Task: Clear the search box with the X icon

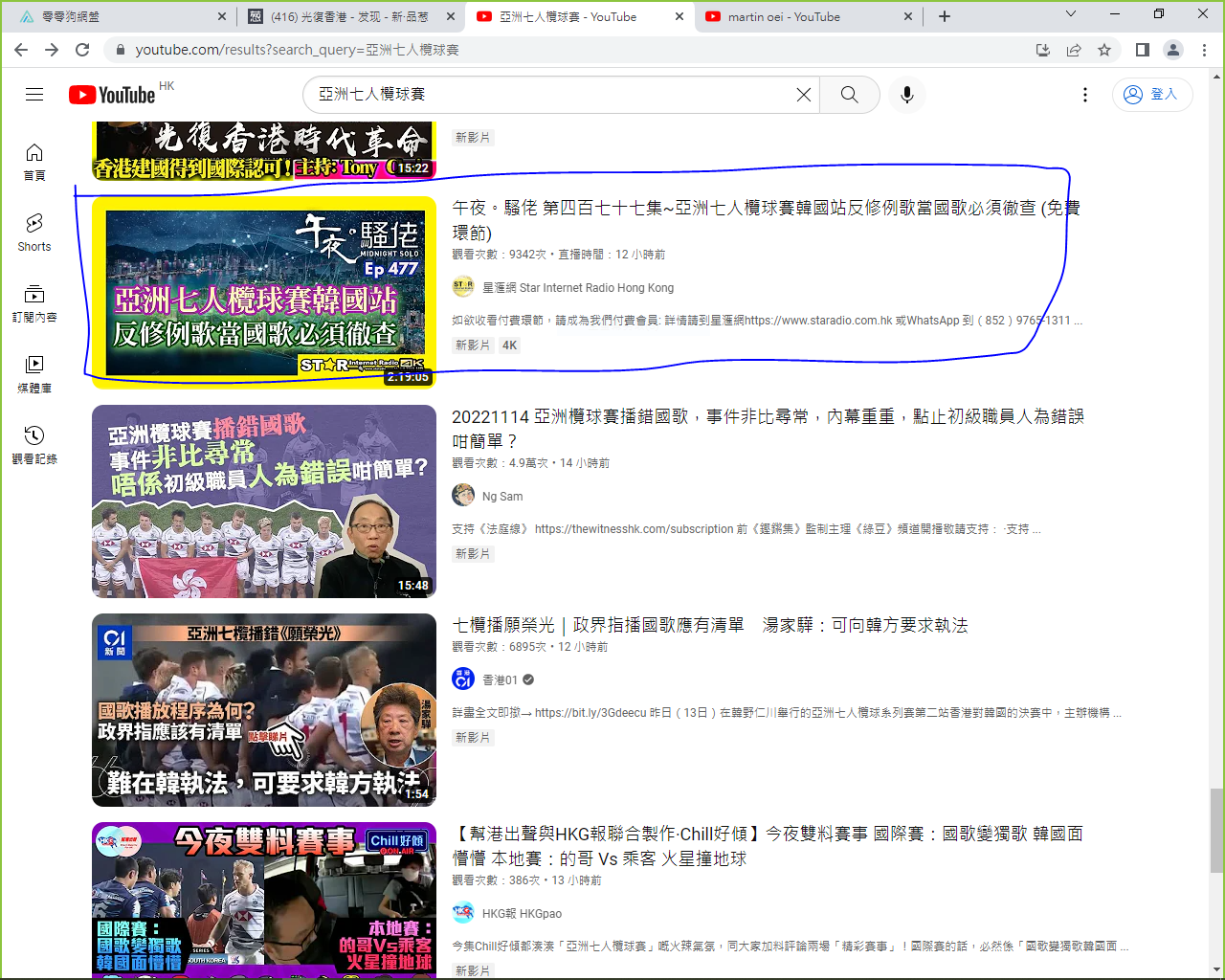Action: pos(804,95)
